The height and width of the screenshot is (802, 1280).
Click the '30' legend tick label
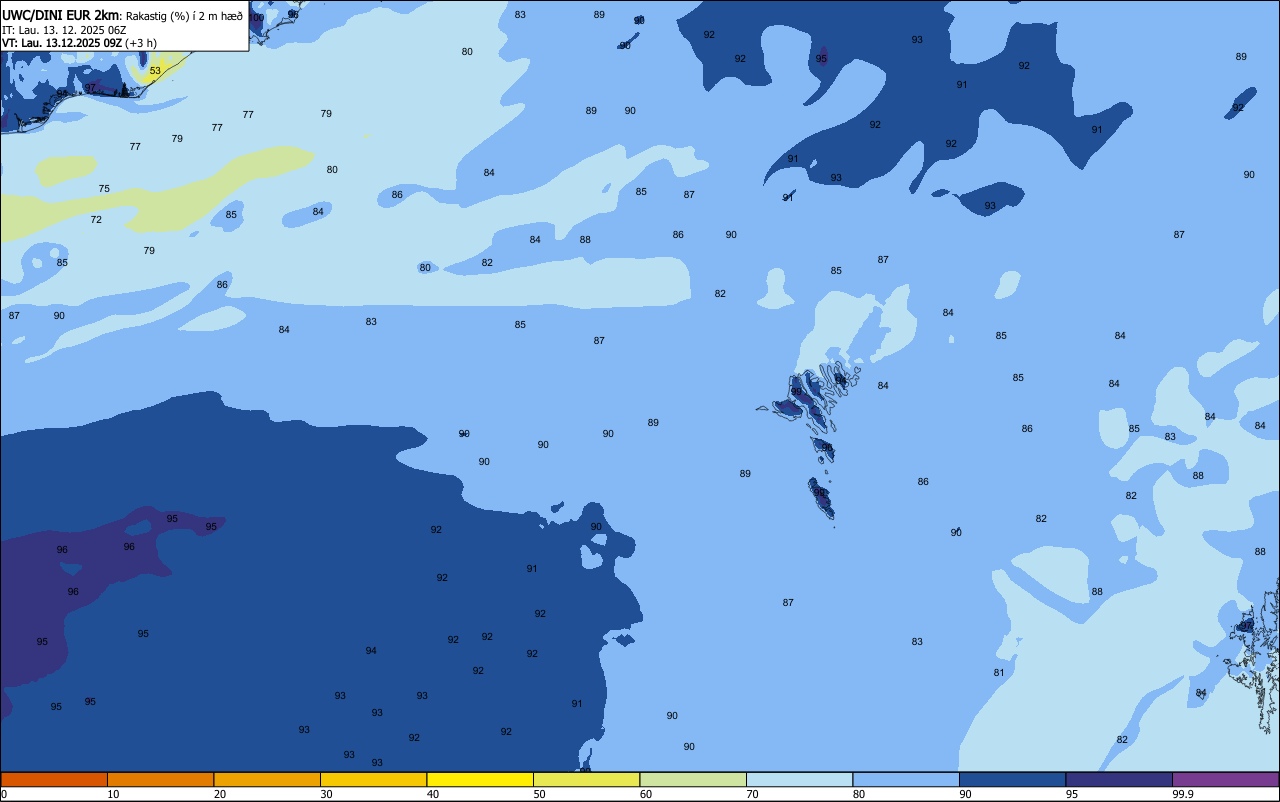tap(327, 794)
